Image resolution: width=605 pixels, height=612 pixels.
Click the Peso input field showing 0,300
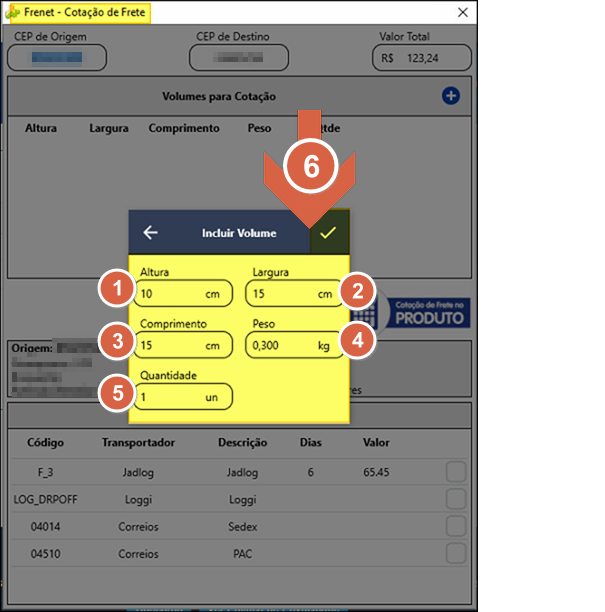point(294,345)
